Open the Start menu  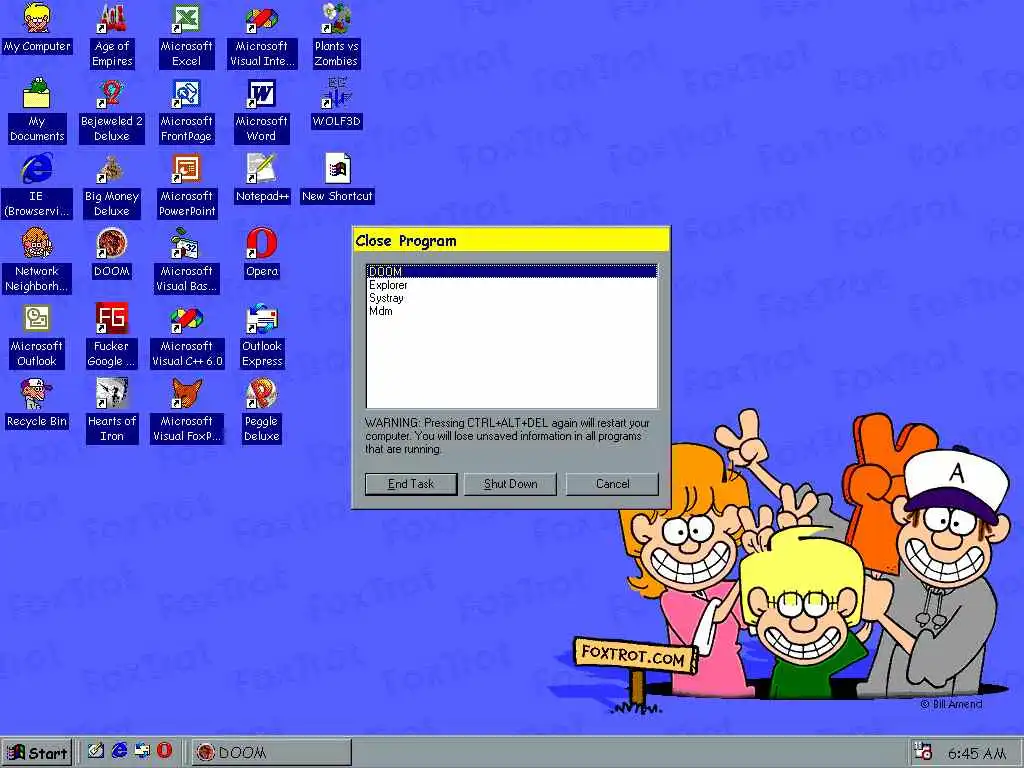[37, 752]
